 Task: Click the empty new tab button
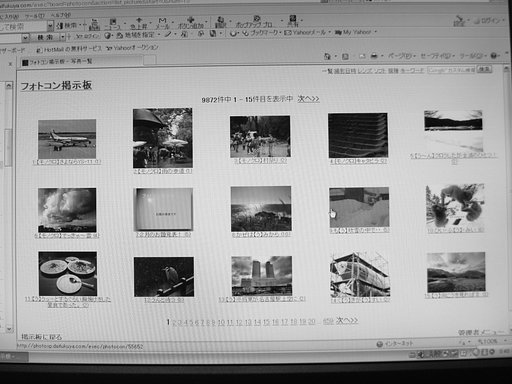tap(150, 60)
